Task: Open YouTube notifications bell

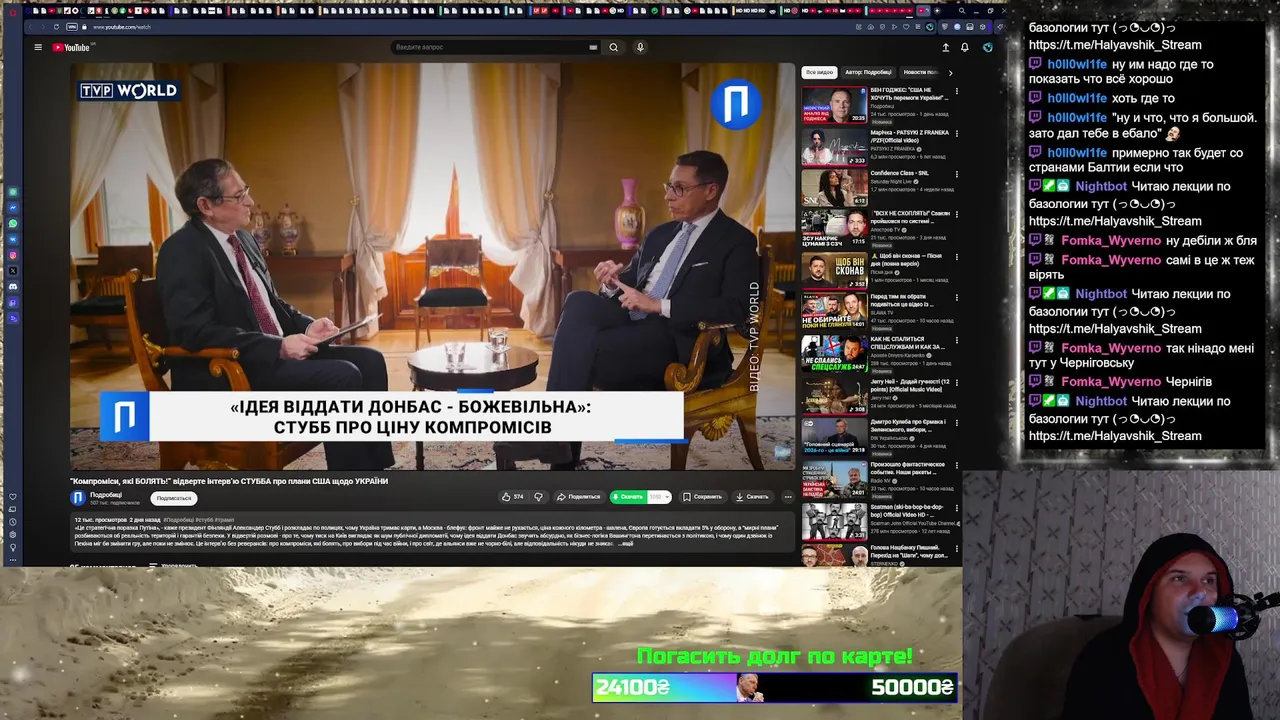Action: pos(965,47)
